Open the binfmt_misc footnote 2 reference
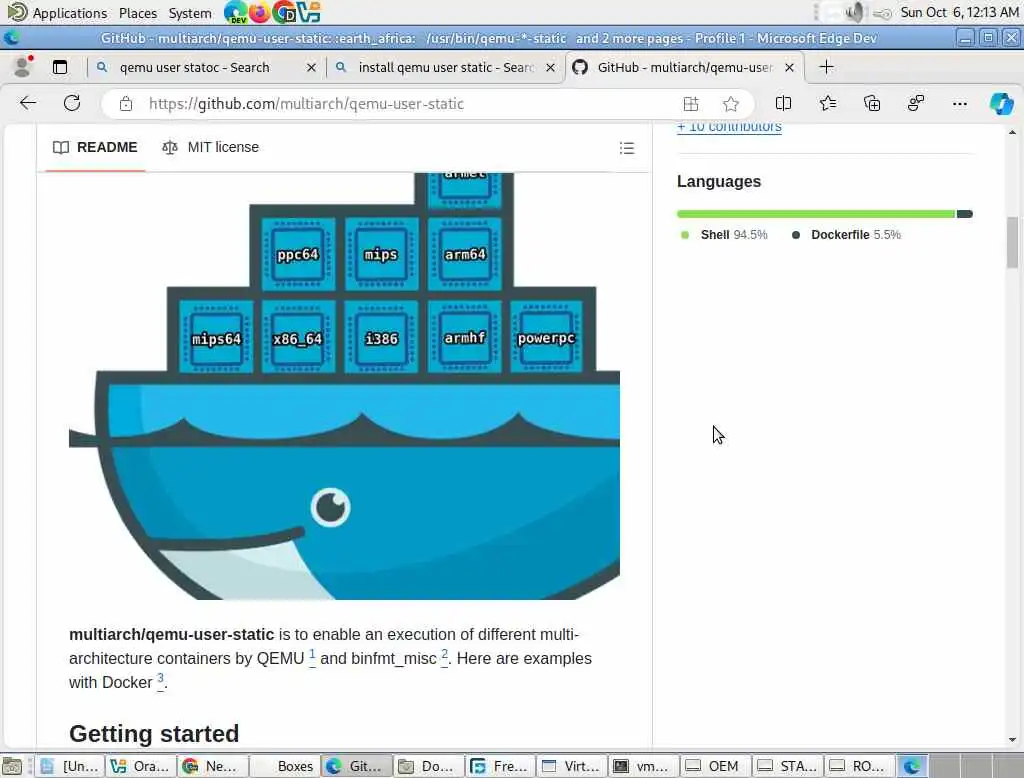Viewport: 1024px width, 778px height. [444, 655]
